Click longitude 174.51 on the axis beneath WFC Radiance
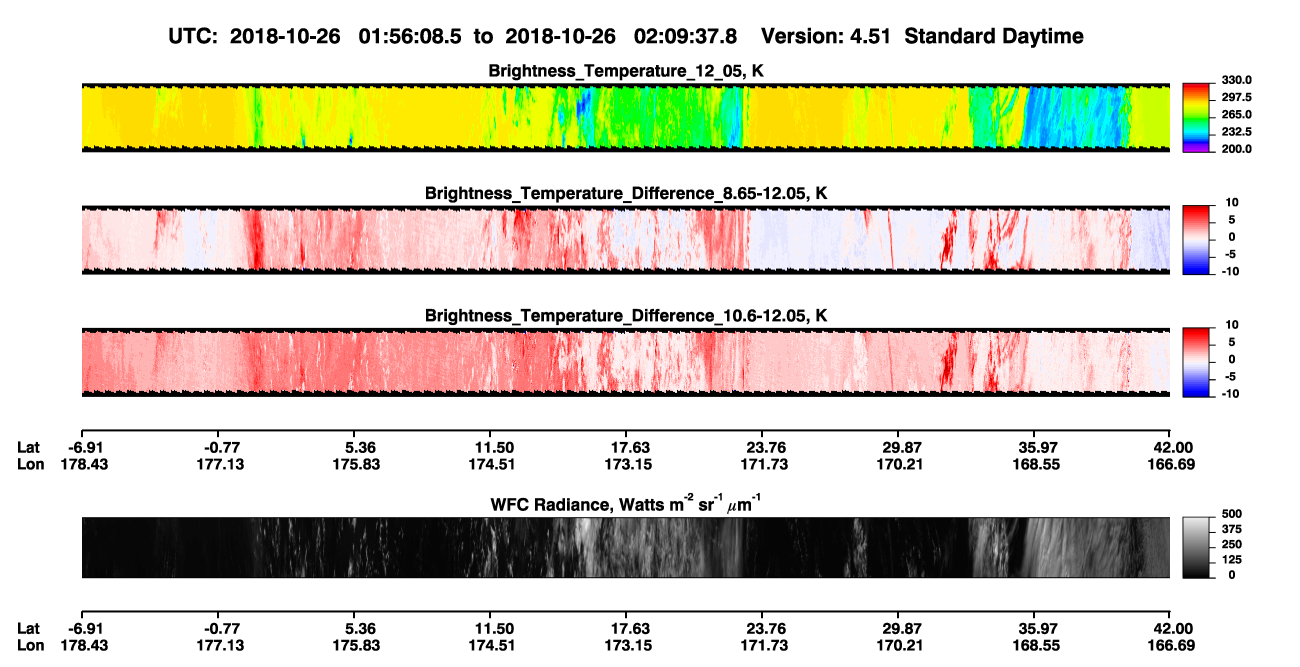The image size is (1300, 667). point(490,646)
